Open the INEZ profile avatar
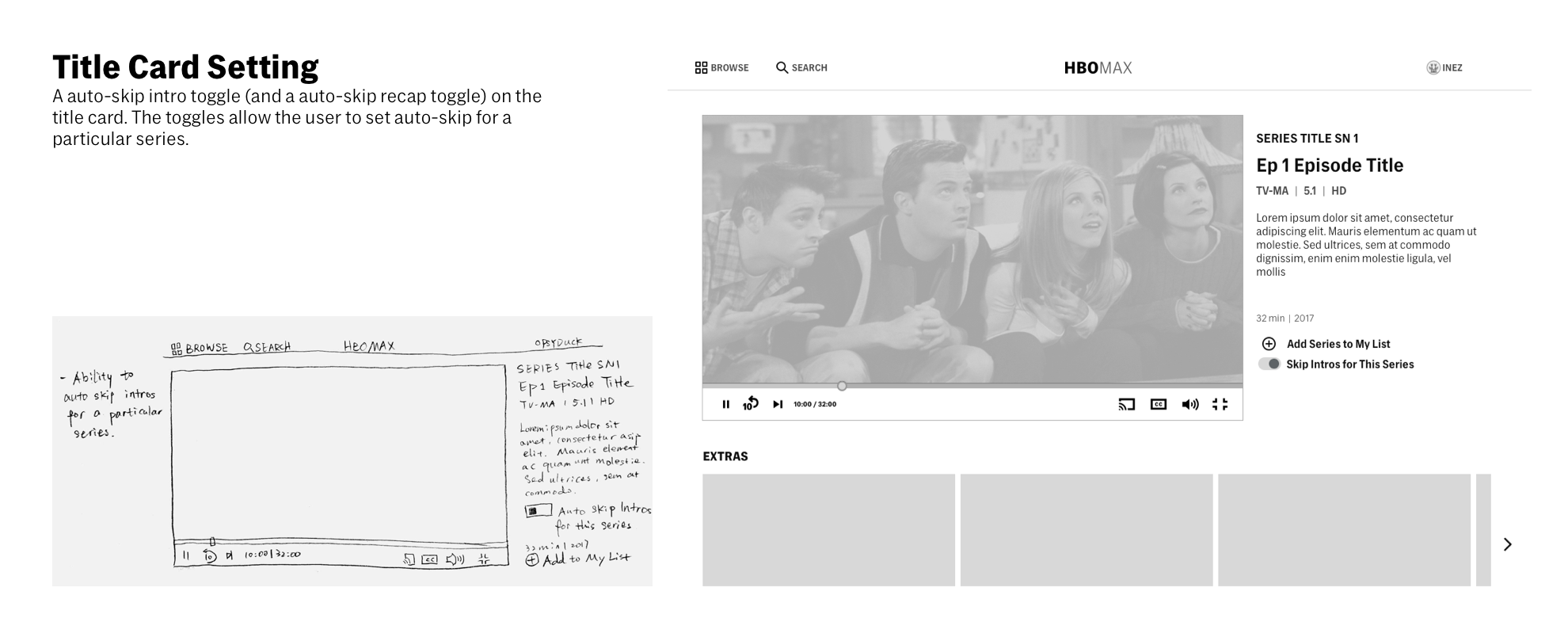The height and width of the screenshot is (618, 1568). click(1433, 68)
